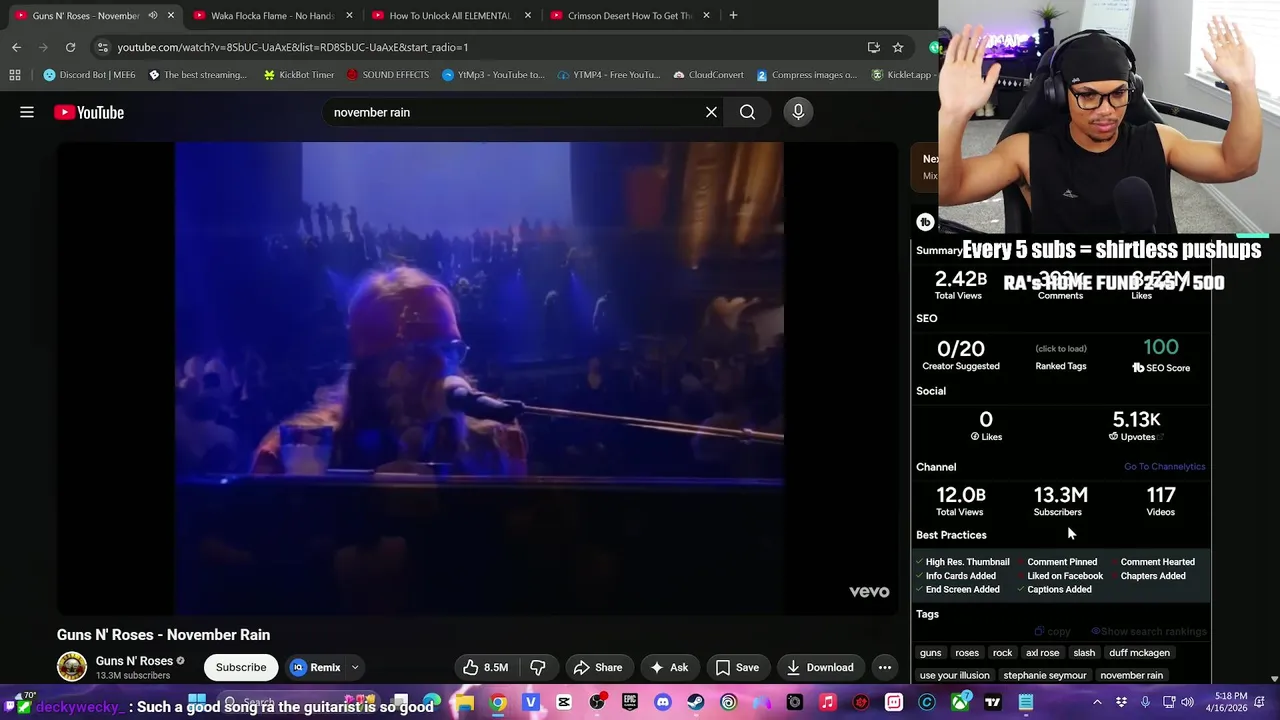Clear the search box with the X
This screenshot has height=720, width=1280.
pos(711,112)
